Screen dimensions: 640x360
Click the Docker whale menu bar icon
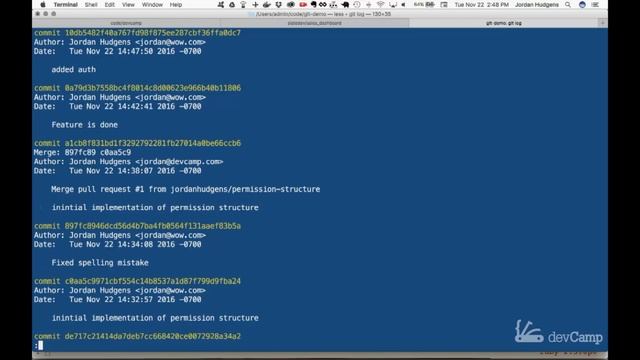tap(267, 4)
